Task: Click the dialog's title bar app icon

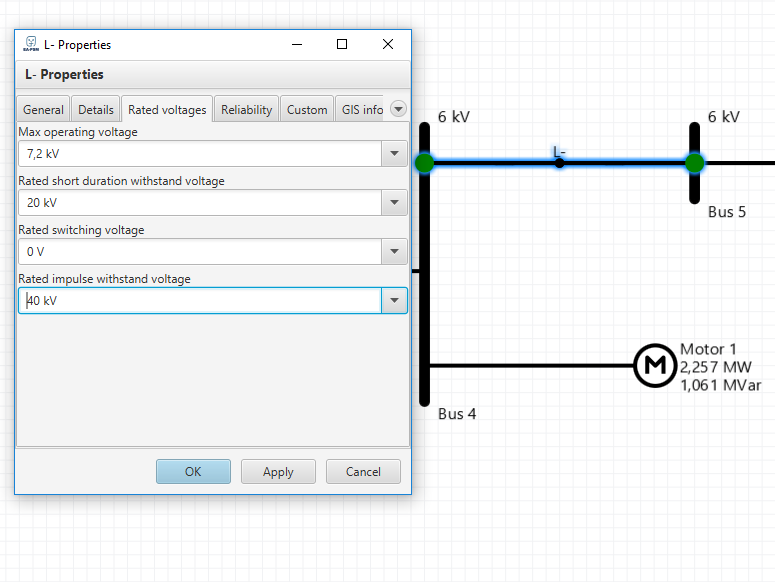Action: tap(31, 44)
